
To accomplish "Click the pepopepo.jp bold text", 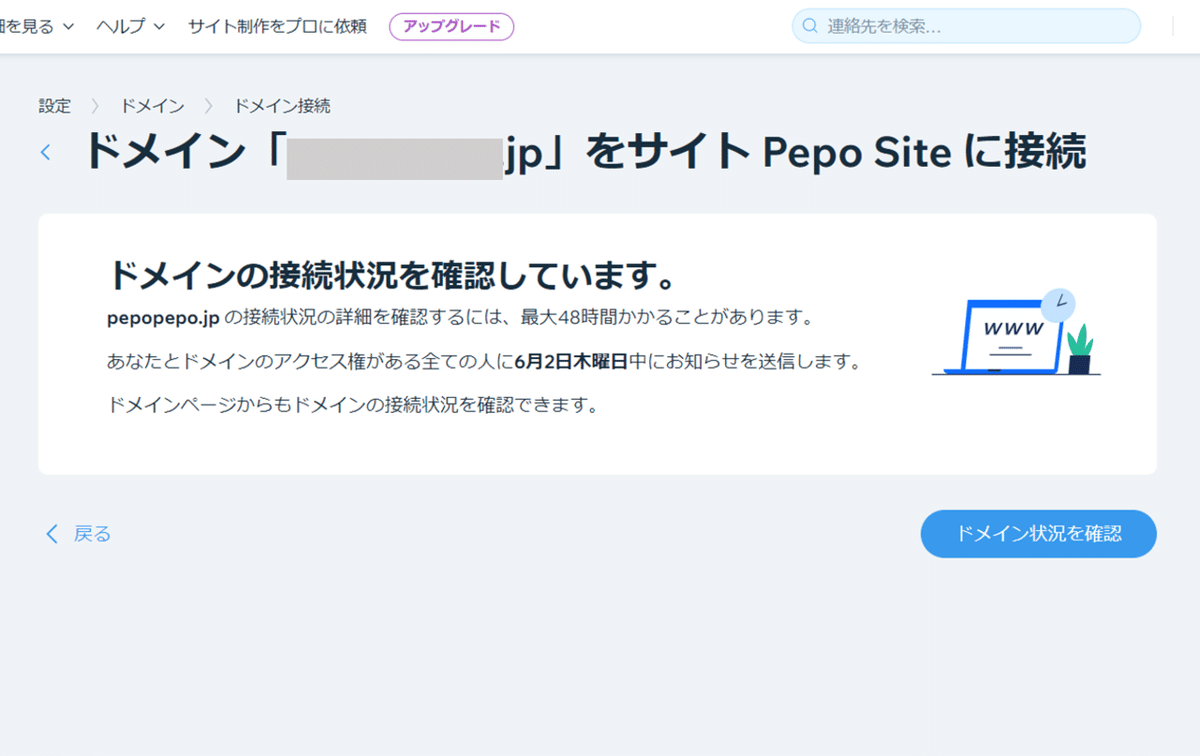I will [163, 319].
